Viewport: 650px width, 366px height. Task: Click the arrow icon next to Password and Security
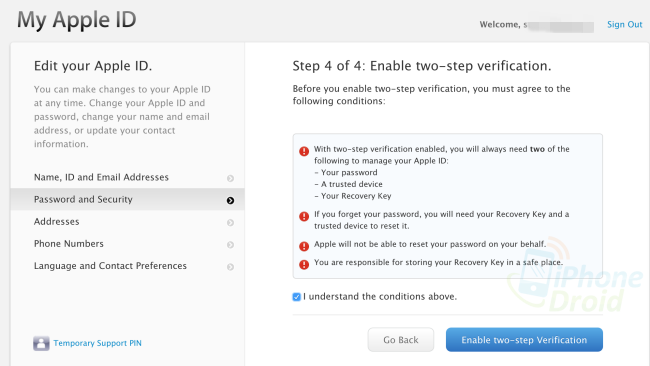(x=230, y=201)
